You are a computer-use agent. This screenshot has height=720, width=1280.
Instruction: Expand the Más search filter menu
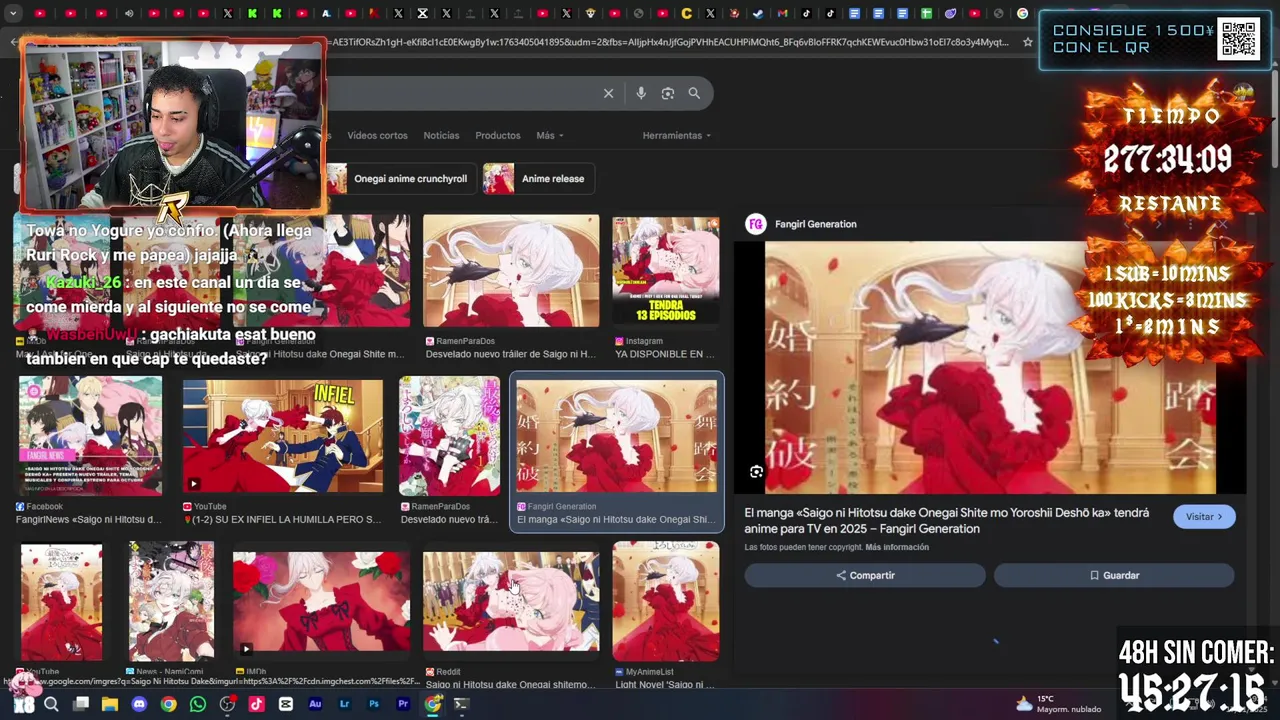pyautogui.click(x=549, y=135)
